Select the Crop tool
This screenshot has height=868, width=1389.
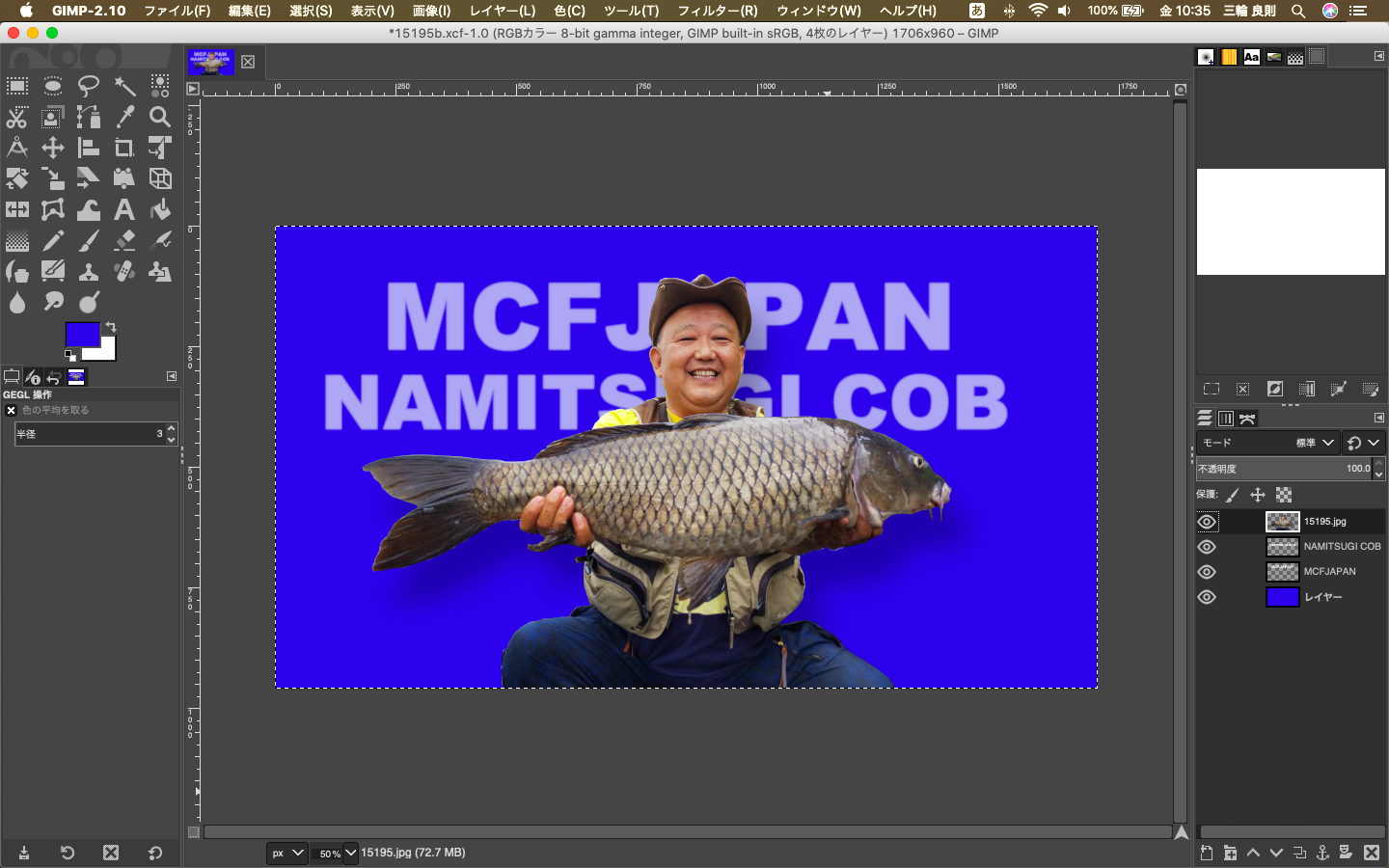[124, 148]
